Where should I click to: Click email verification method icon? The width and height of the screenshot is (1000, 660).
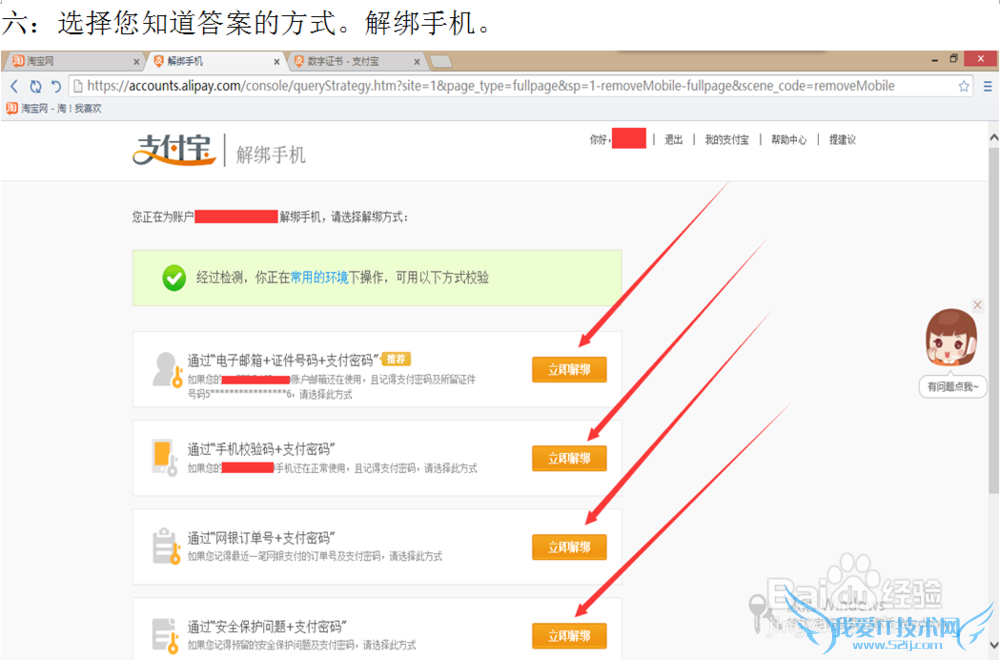pos(168,370)
